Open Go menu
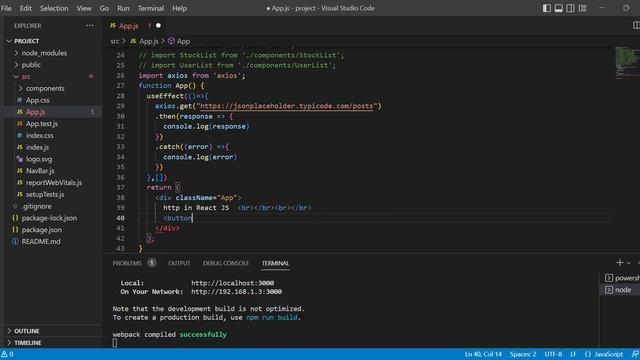This screenshot has height=360, width=640. [x=104, y=8]
